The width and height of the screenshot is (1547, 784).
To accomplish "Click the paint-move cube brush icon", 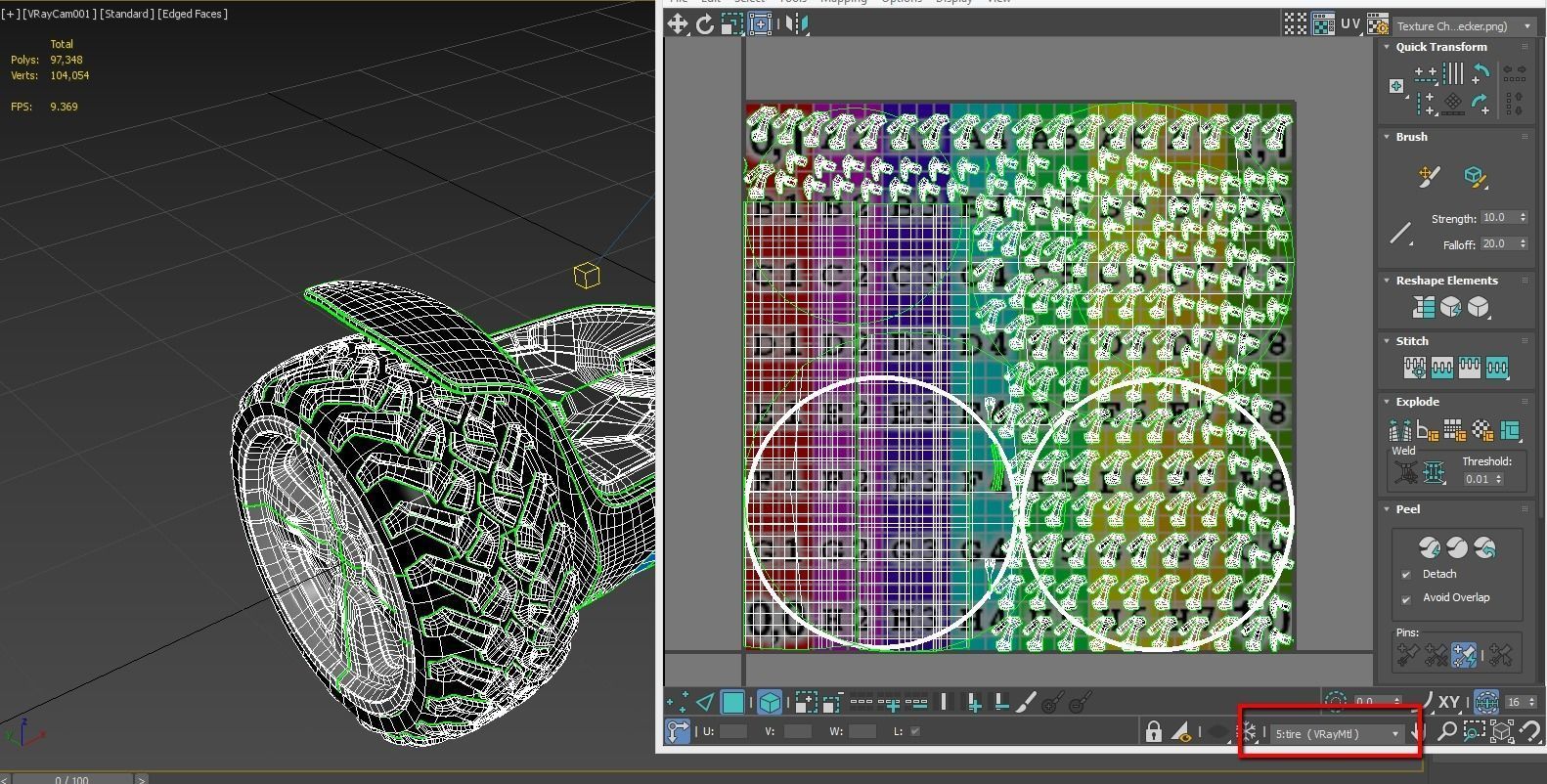I will click(x=1475, y=177).
